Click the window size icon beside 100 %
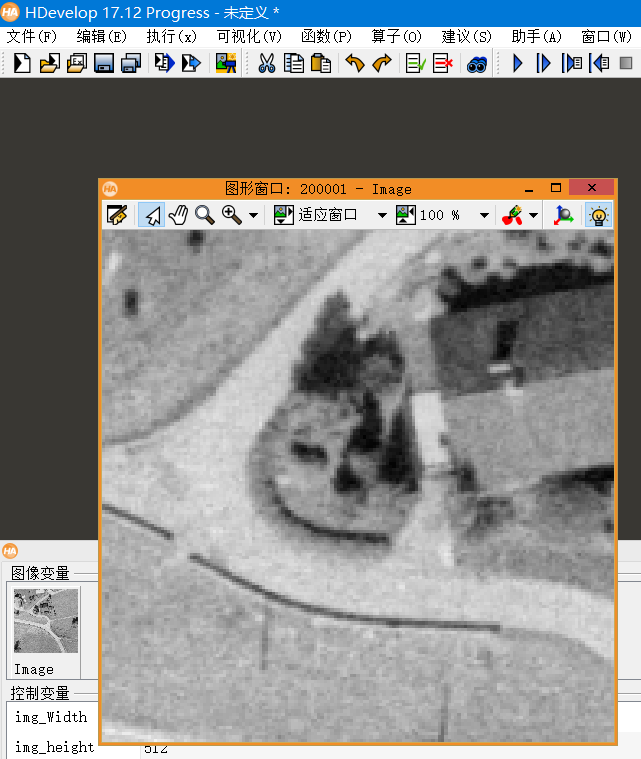This screenshot has width=641, height=759. [406, 215]
